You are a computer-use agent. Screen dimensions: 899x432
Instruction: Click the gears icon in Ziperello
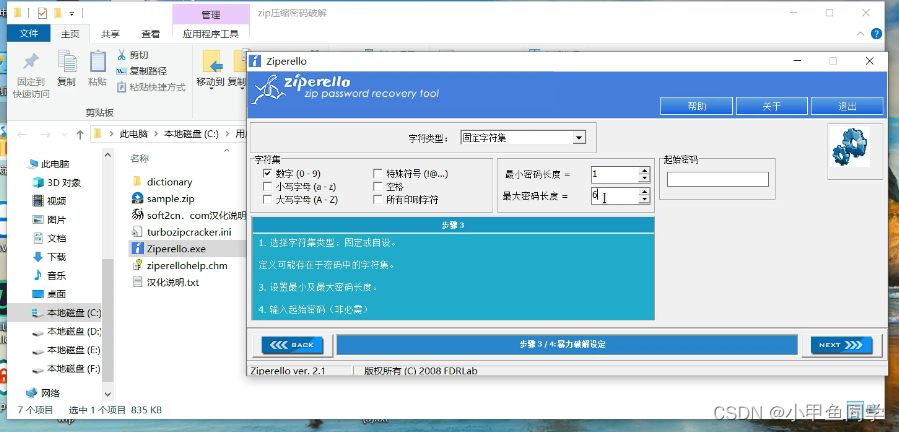click(850, 147)
